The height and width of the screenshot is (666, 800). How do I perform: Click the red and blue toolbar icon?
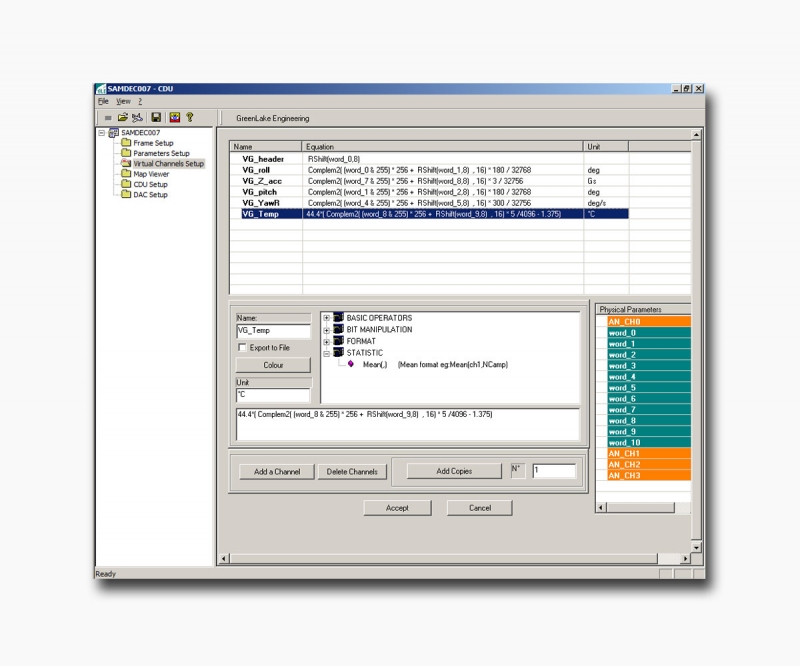pos(174,117)
